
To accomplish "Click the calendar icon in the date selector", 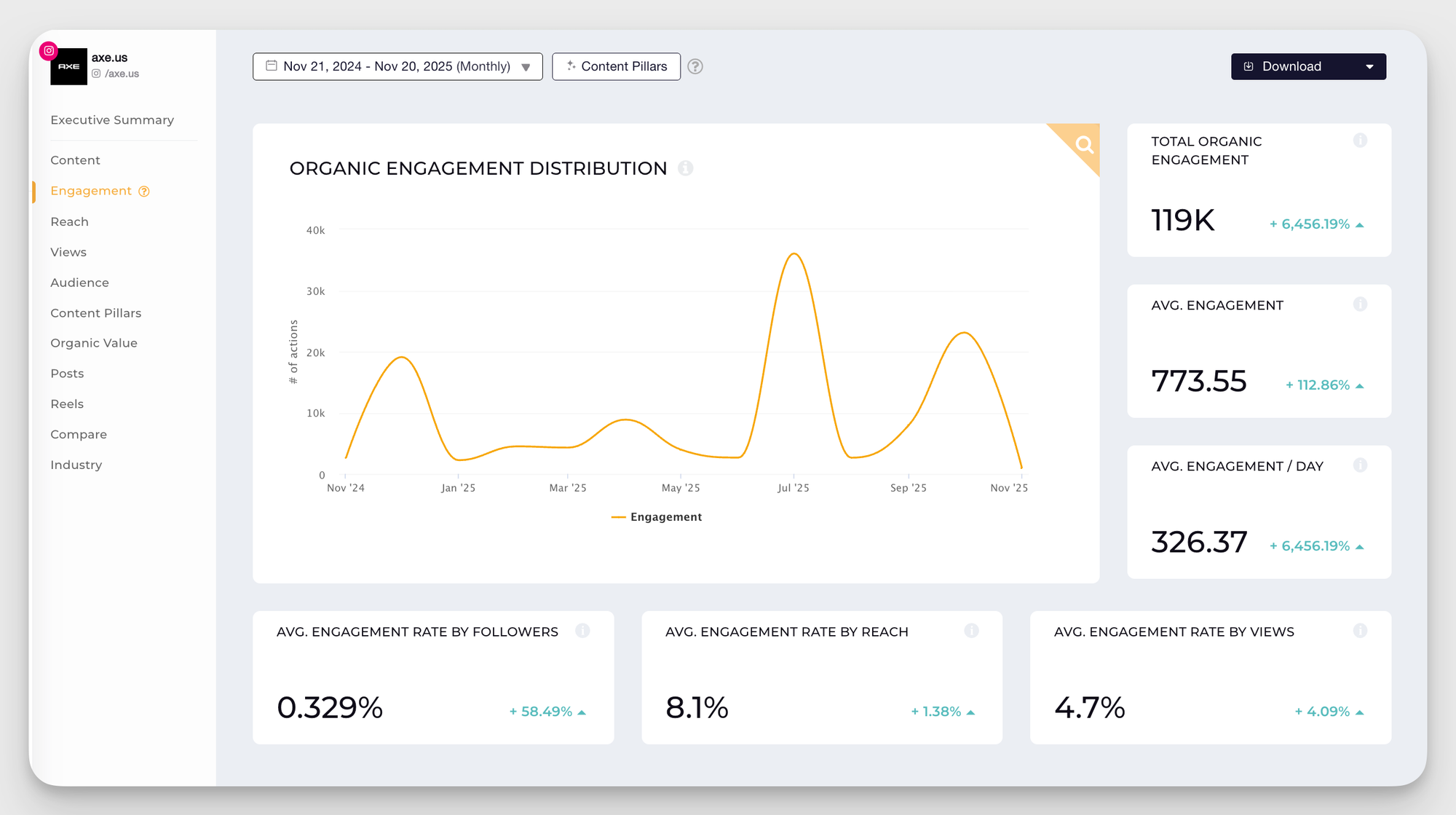I will (x=271, y=66).
